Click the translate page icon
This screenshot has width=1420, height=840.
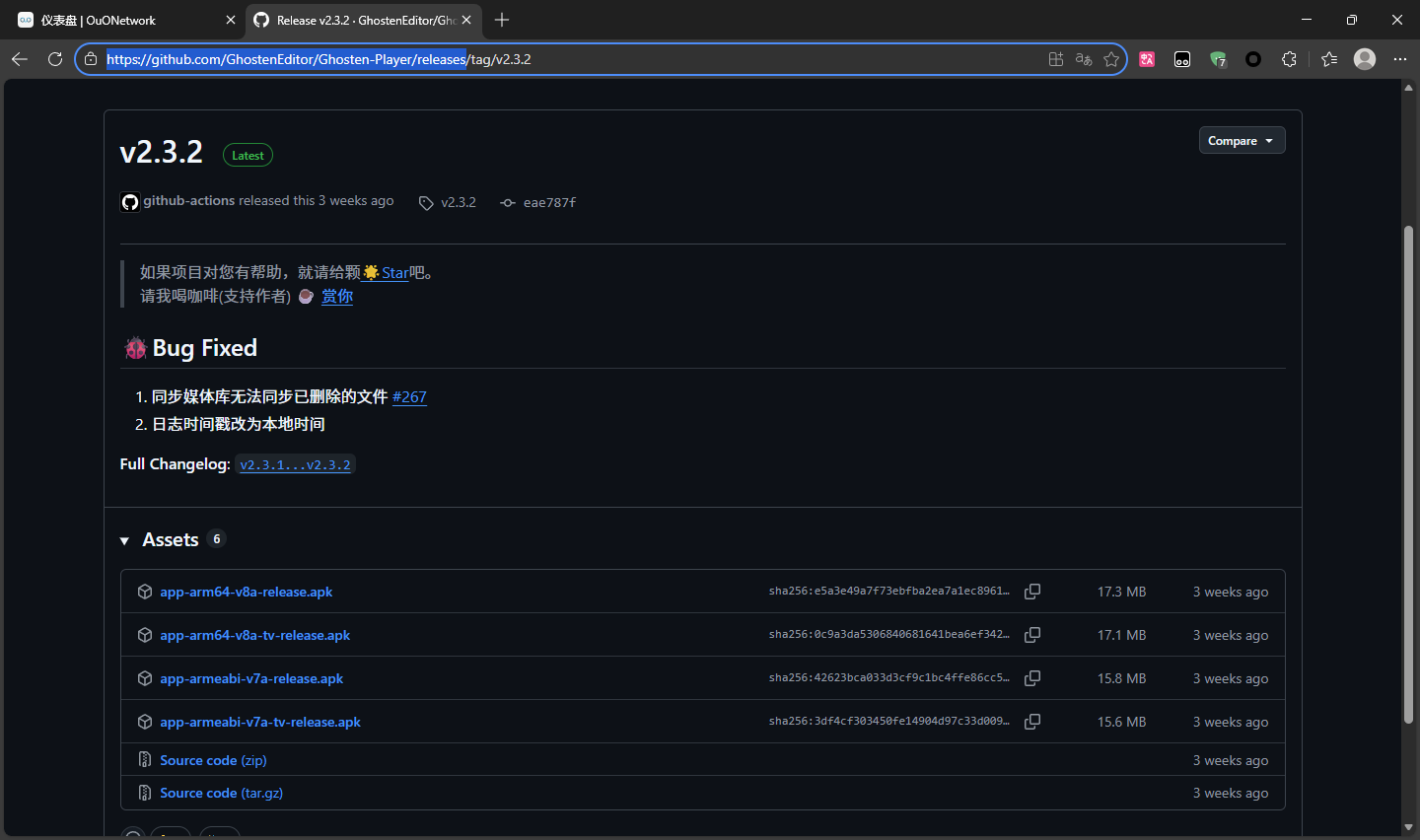(x=1084, y=59)
